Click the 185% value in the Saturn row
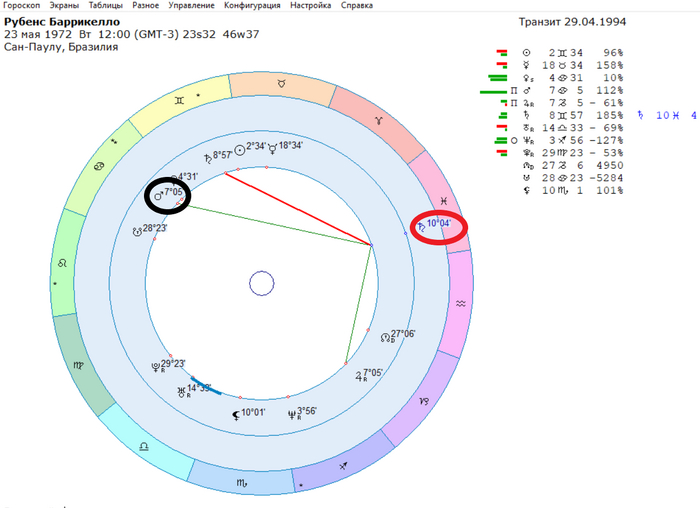Screen dimensions: 700x508 click(610, 115)
